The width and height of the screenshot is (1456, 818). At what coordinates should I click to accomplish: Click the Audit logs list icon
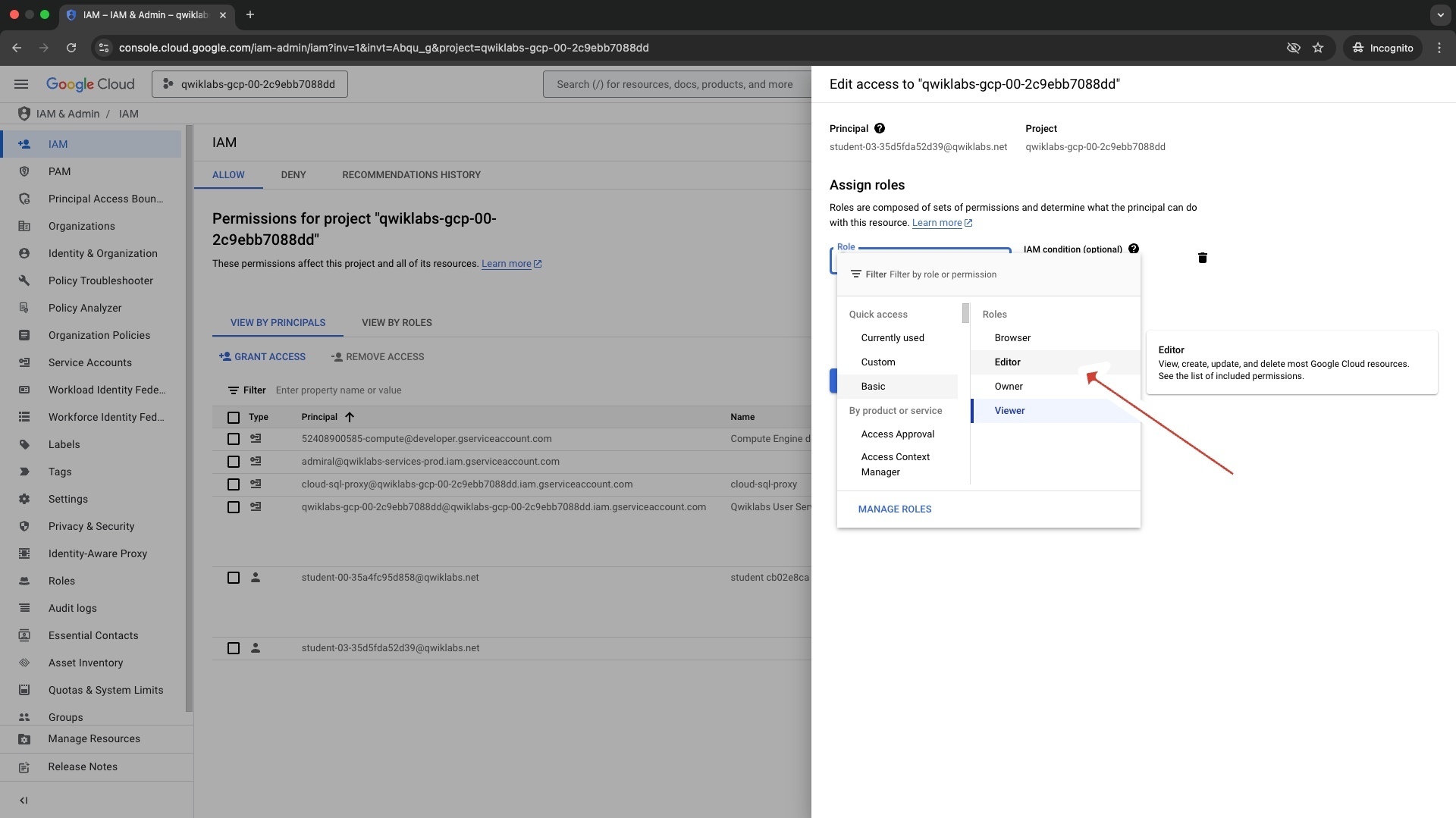coord(24,608)
